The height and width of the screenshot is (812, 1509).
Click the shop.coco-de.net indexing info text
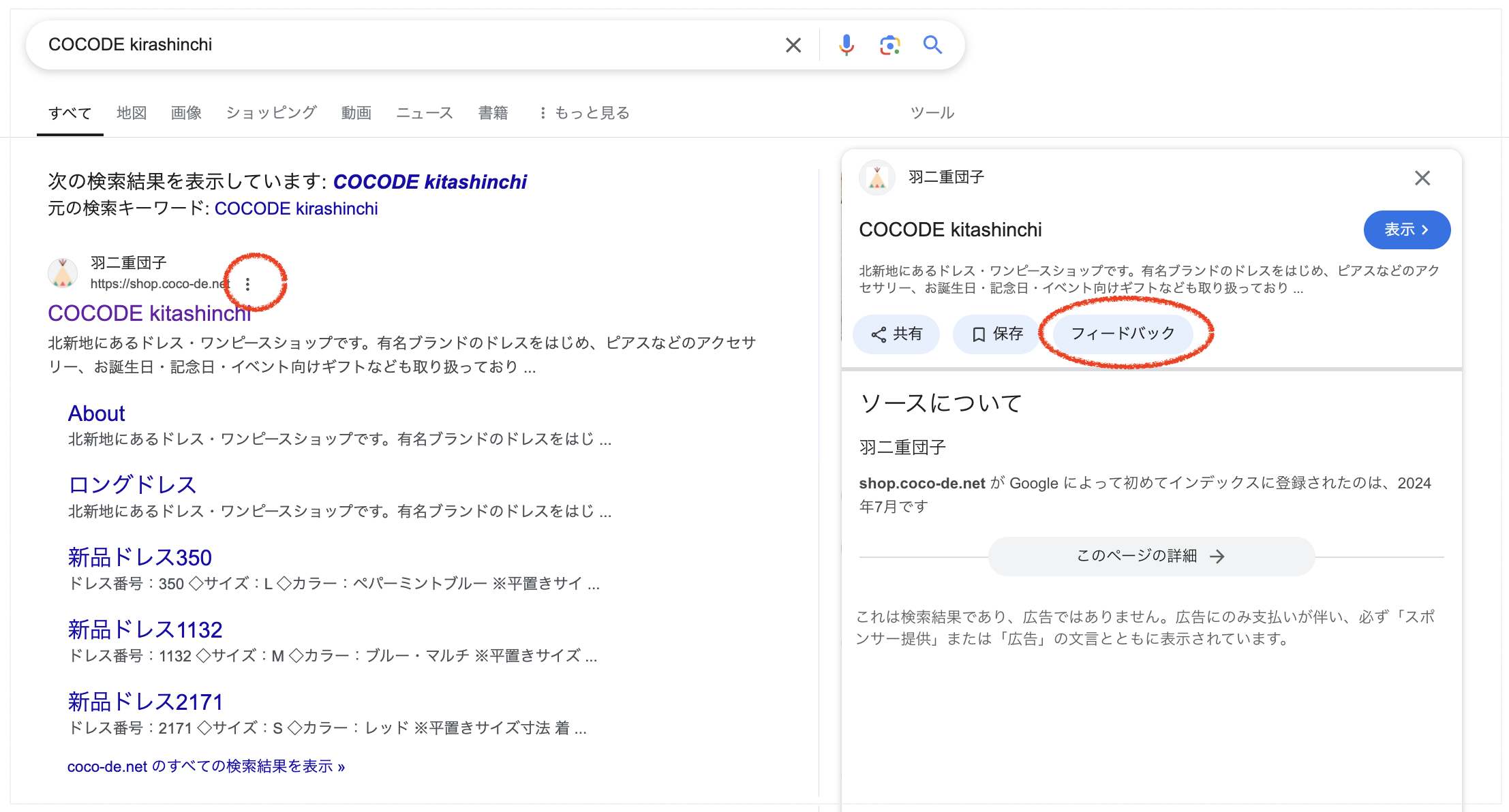(1145, 495)
